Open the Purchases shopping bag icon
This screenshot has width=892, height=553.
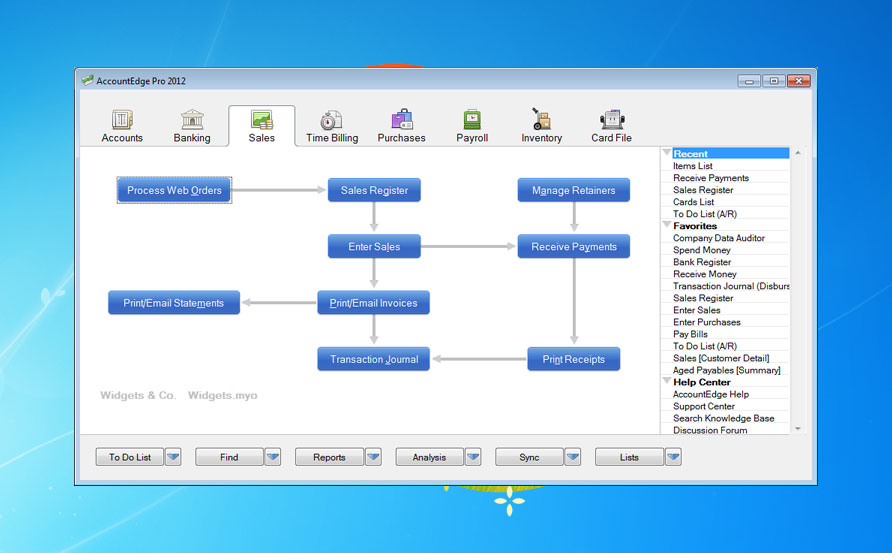(402, 119)
